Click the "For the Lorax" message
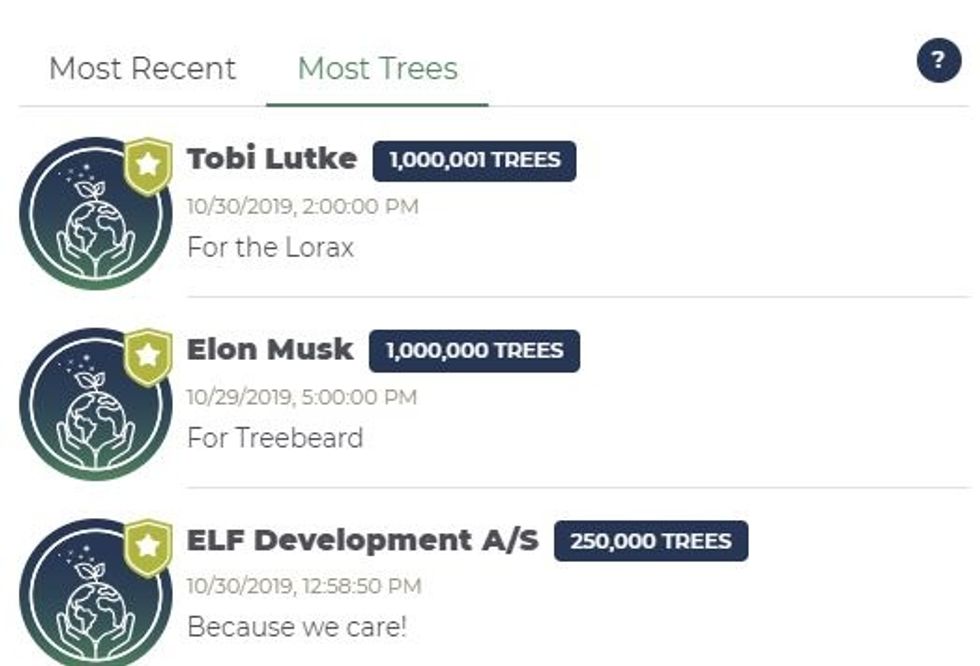 270,247
